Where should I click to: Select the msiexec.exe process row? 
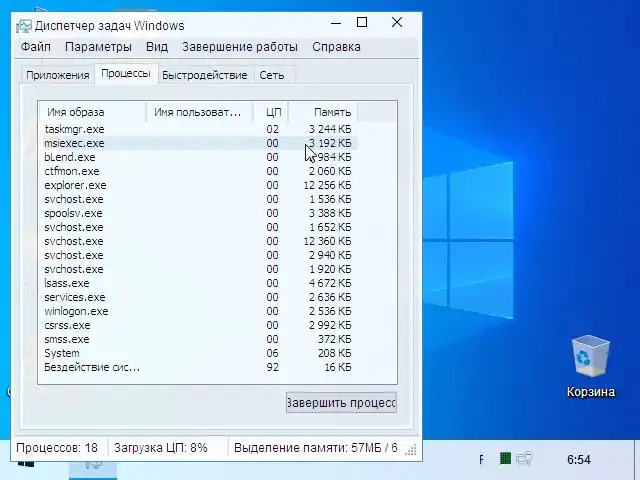[x=198, y=143]
